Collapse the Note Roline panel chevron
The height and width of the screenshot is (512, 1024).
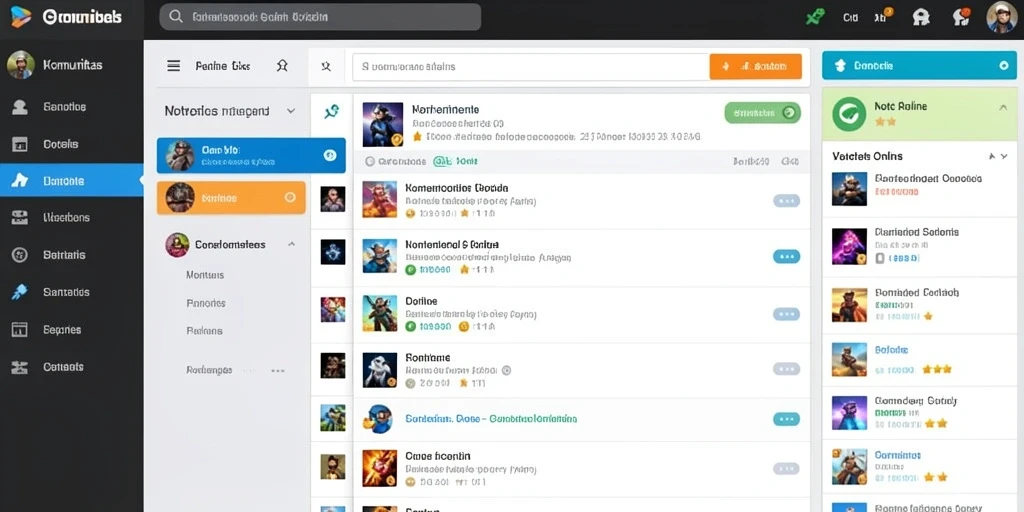[x=1003, y=108]
